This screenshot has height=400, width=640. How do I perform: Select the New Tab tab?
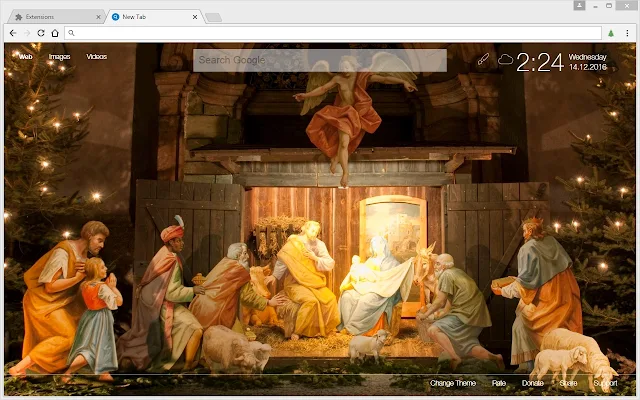coord(155,17)
